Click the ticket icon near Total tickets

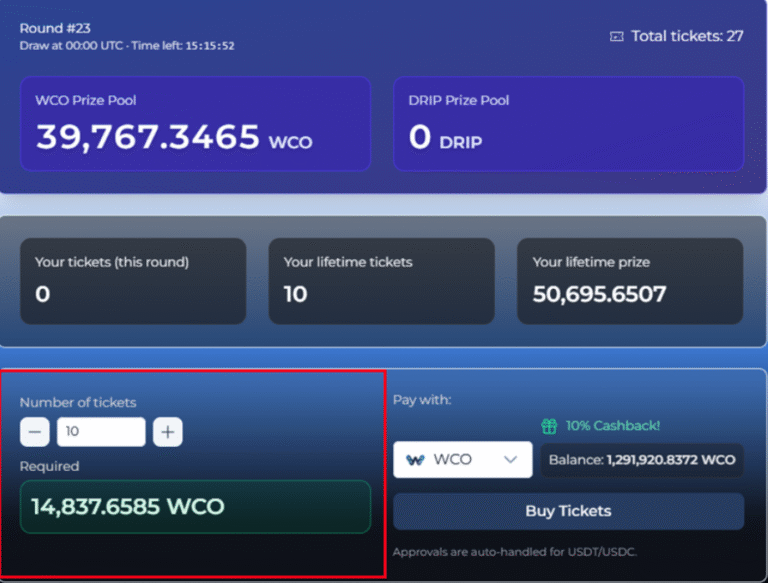pyautogui.click(x=616, y=36)
